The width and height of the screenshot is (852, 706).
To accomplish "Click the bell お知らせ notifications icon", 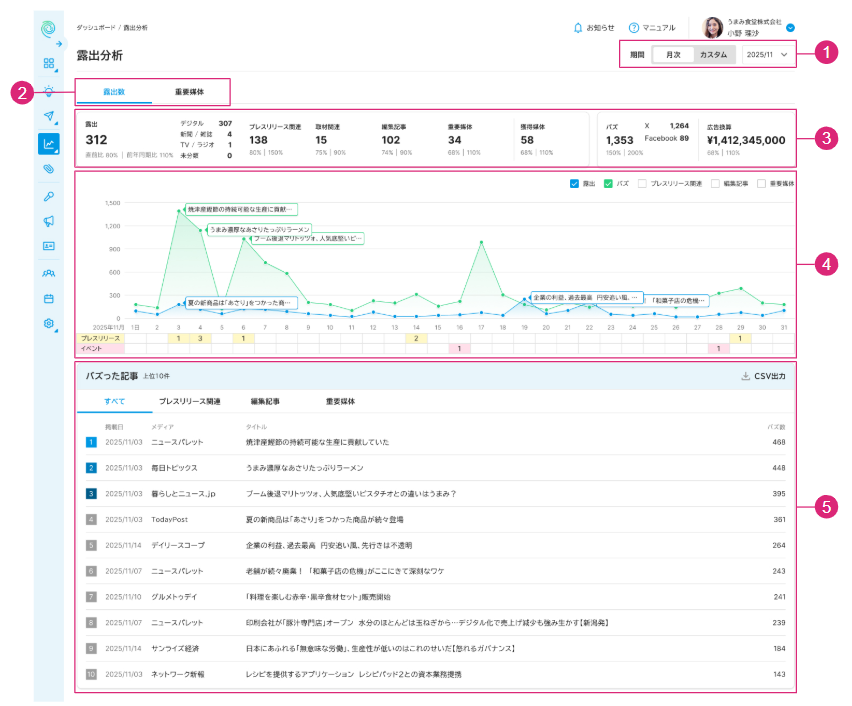I will point(578,28).
